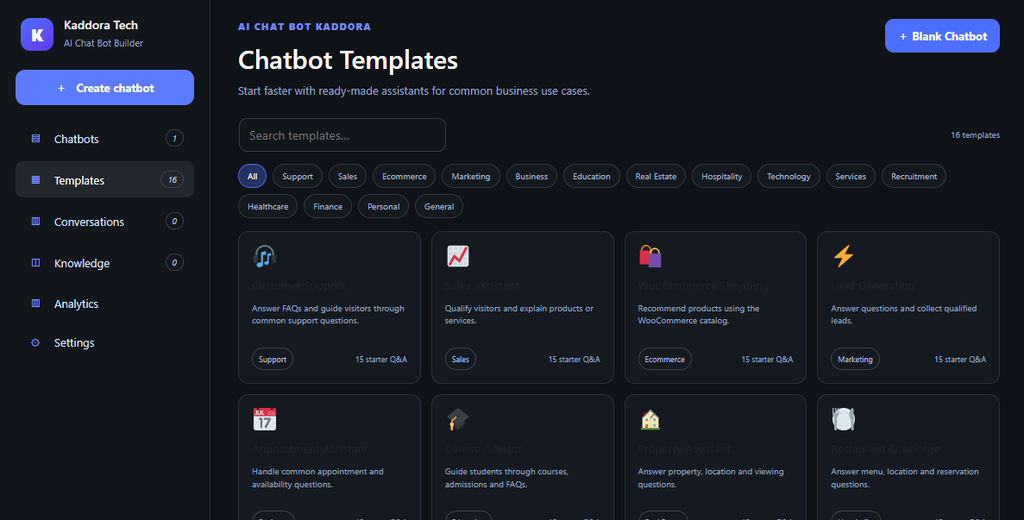Click the Templates count badge showing 16
The image size is (1024, 520).
(x=172, y=180)
